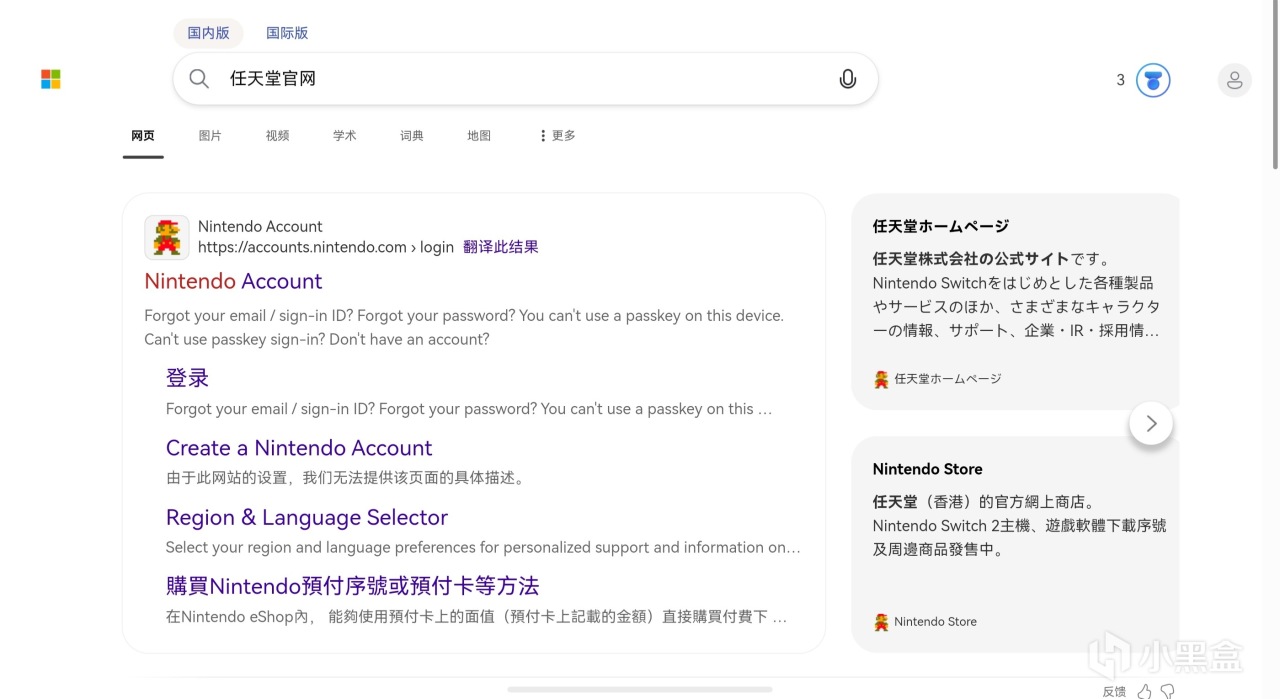Open the rewards medal icon
The width and height of the screenshot is (1280, 699).
click(x=1153, y=80)
